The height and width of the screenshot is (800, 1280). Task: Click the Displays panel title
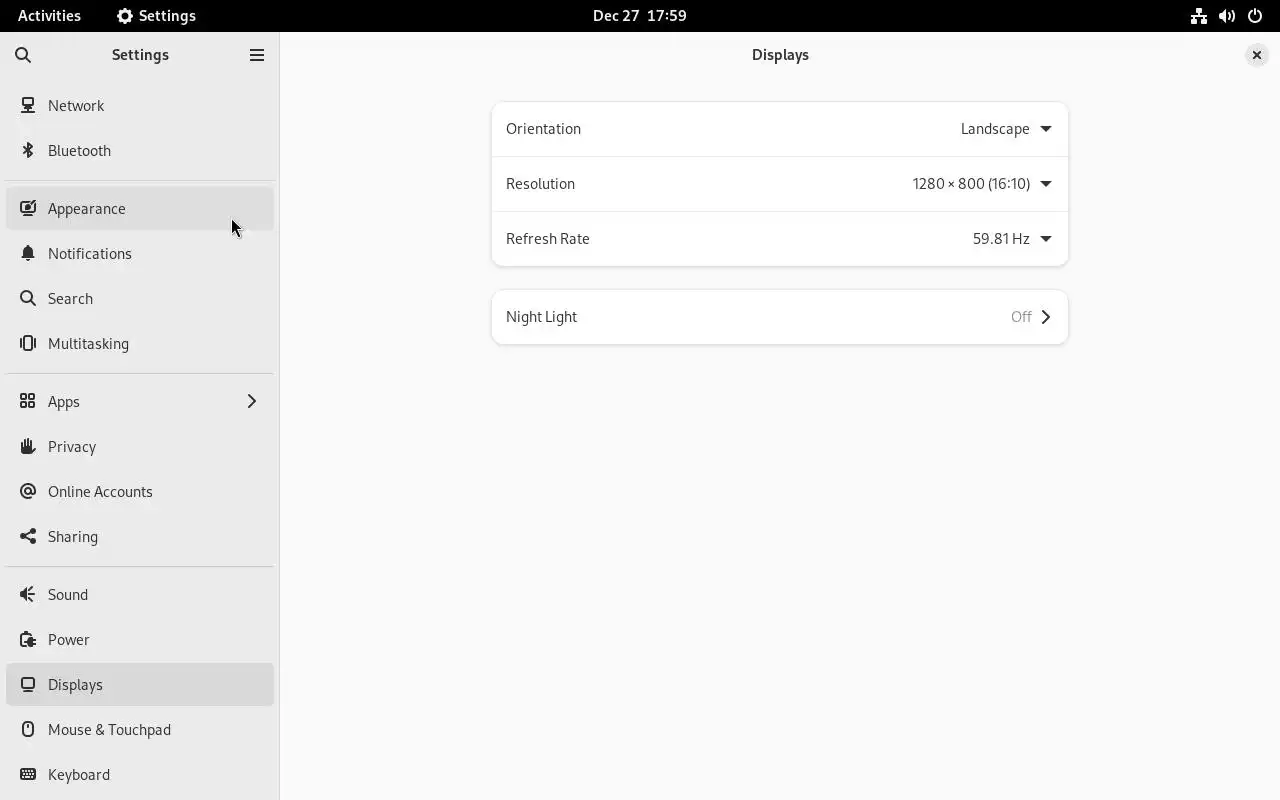[x=780, y=55]
